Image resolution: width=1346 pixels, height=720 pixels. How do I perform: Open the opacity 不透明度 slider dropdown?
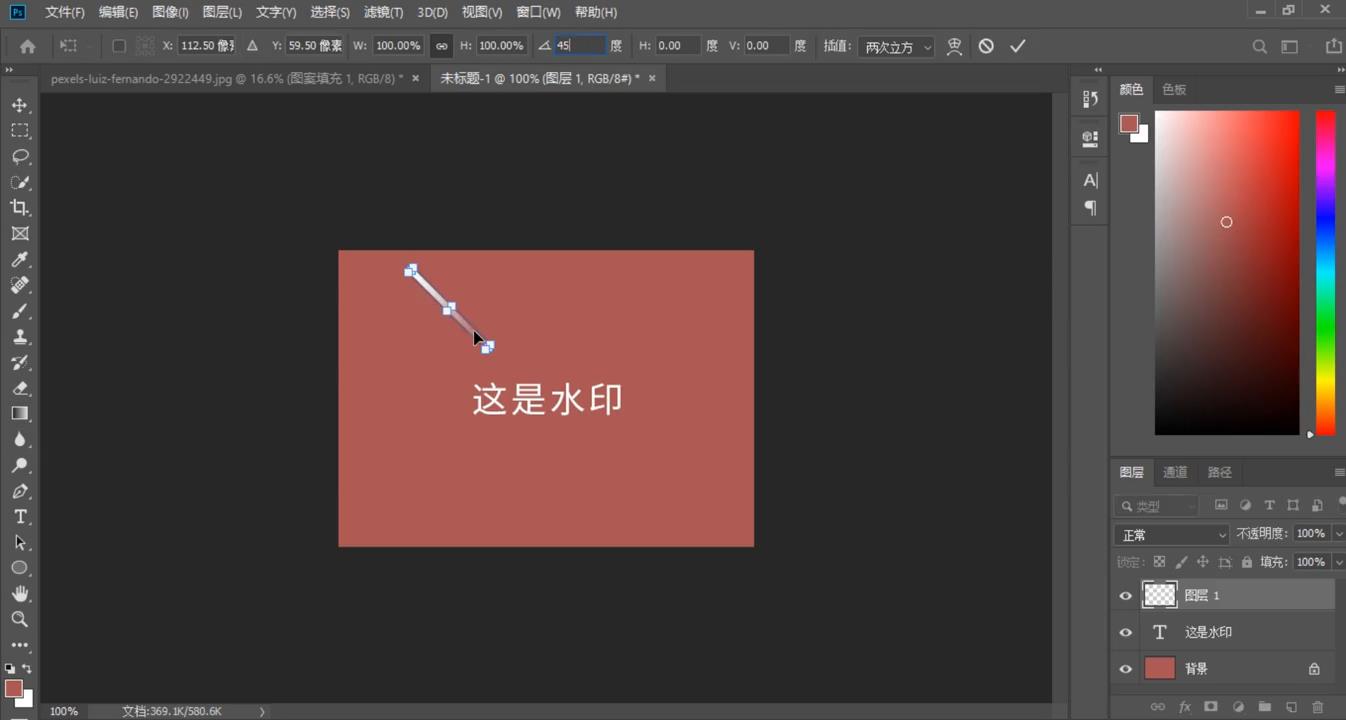1339,534
